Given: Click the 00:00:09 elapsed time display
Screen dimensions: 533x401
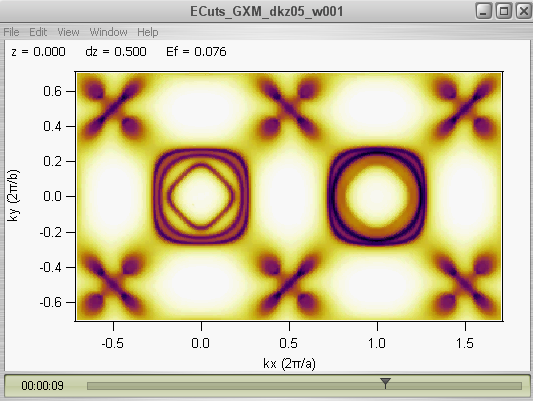Looking at the screenshot, I should point(42,386).
